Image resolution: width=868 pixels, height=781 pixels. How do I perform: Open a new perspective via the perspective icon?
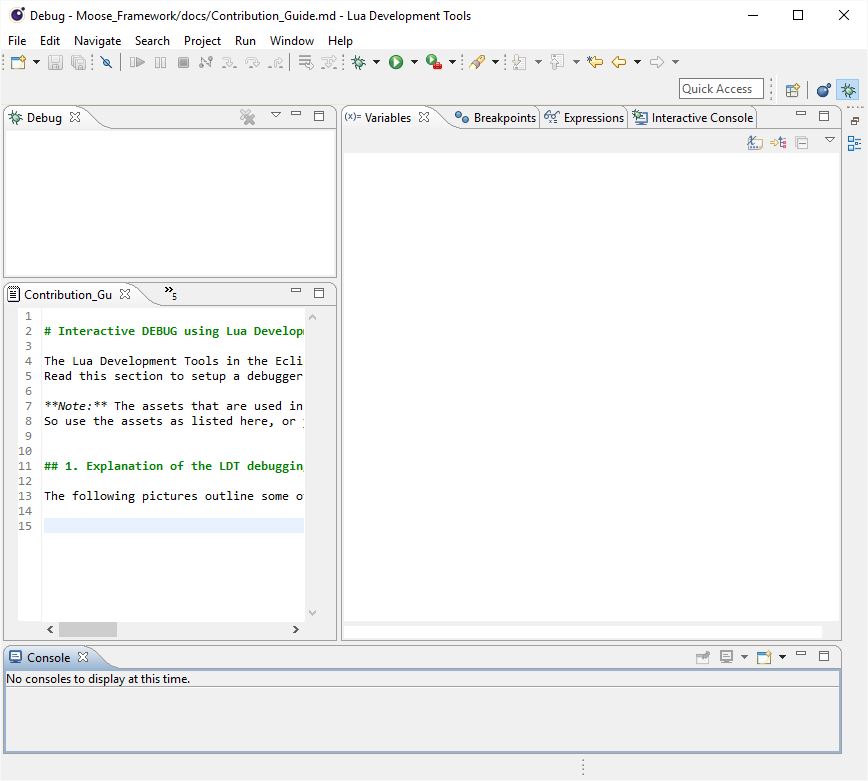(x=792, y=89)
